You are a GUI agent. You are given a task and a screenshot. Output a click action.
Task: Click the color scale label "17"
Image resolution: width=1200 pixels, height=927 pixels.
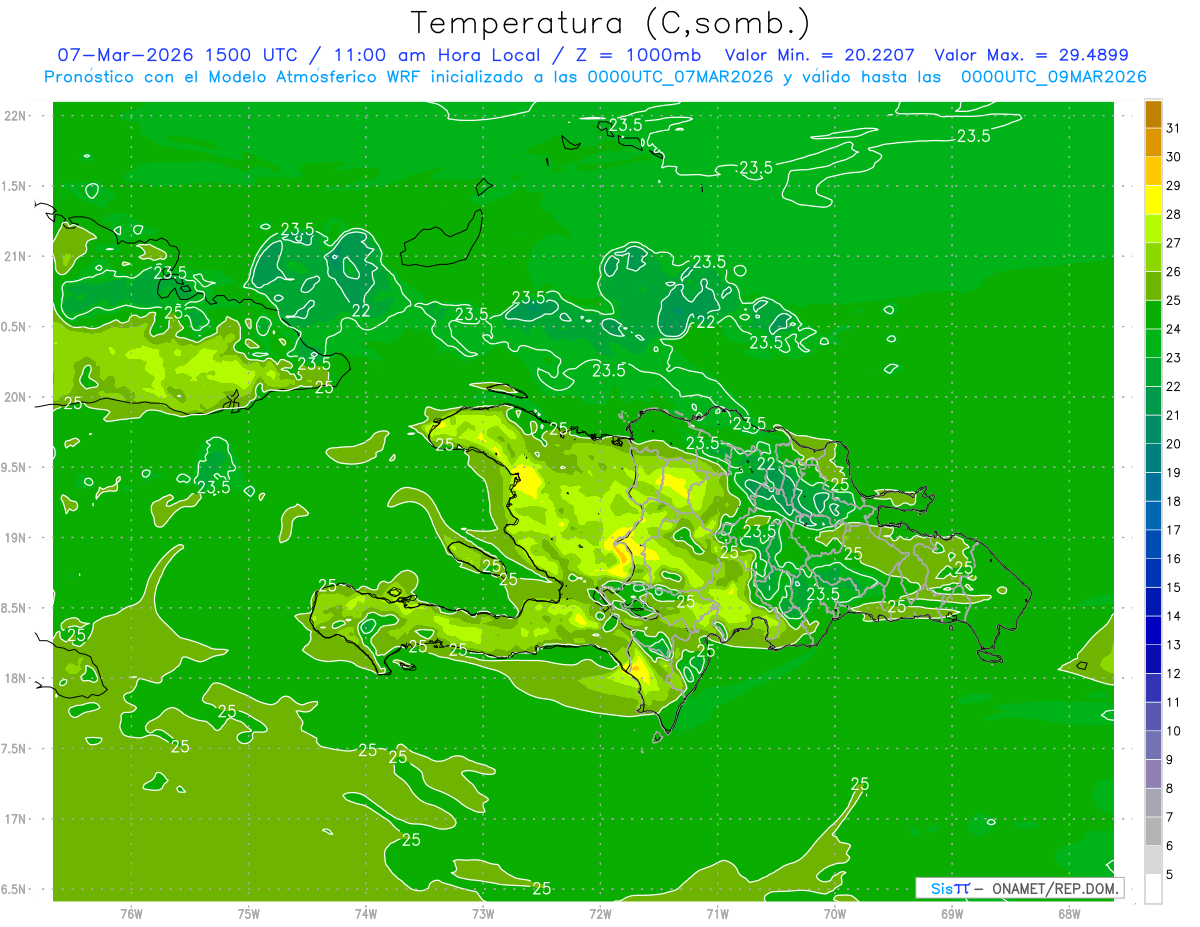[x=1174, y=530]
